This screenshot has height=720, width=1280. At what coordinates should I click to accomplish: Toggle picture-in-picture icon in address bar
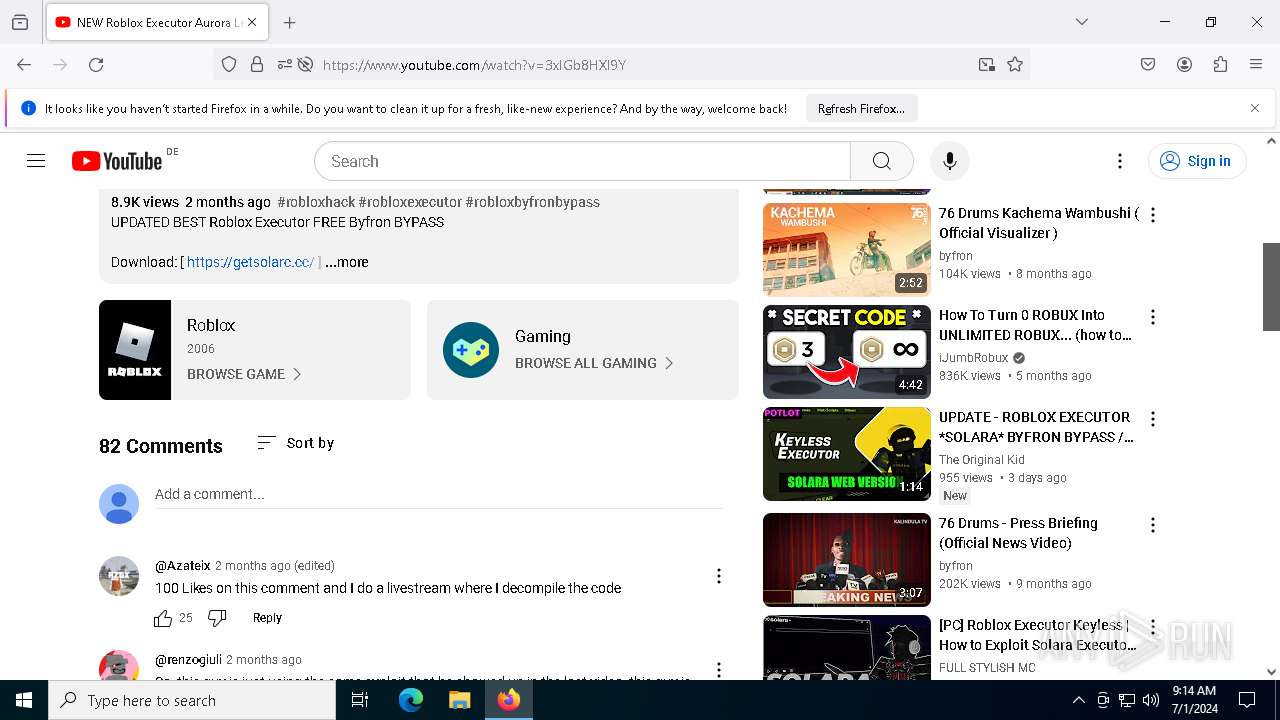(987, 64)
